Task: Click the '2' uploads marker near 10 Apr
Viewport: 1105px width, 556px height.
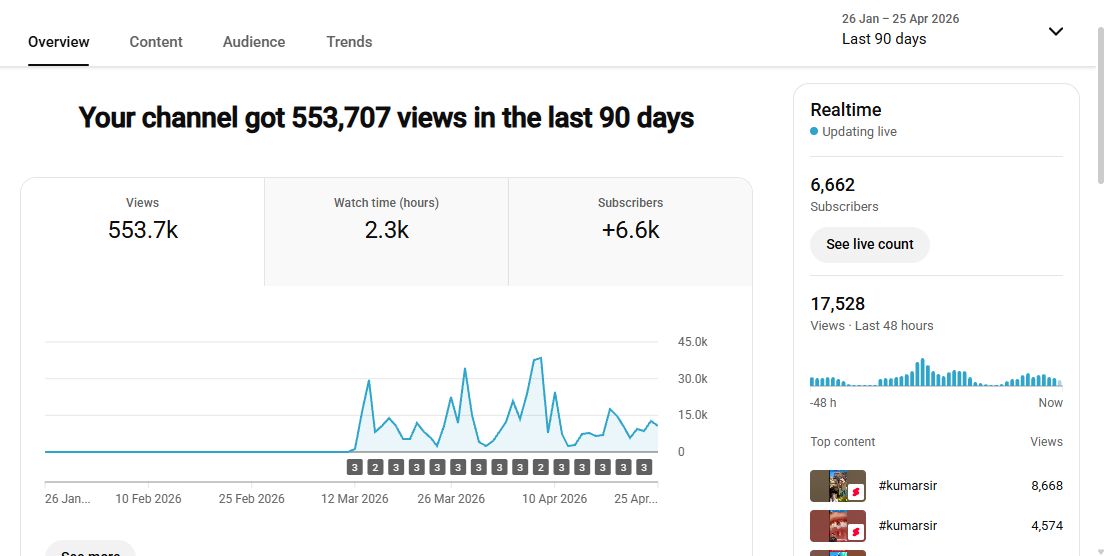Action: coord(541,467)
